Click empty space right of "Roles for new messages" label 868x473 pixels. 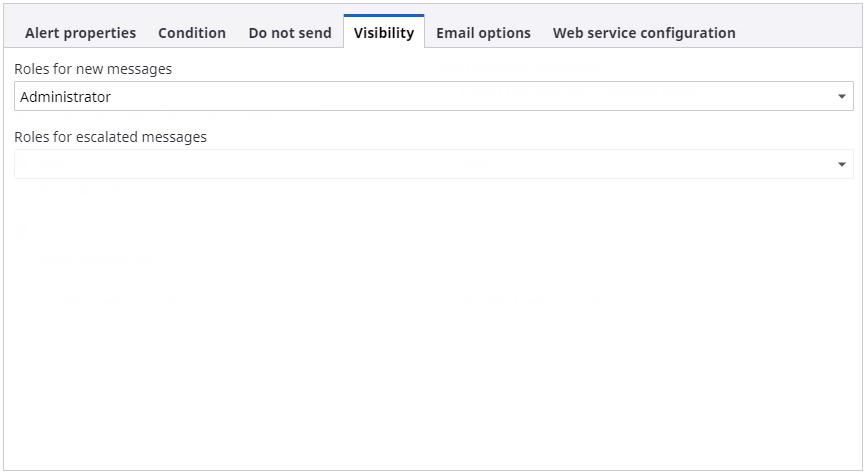[x=500, y=69]
